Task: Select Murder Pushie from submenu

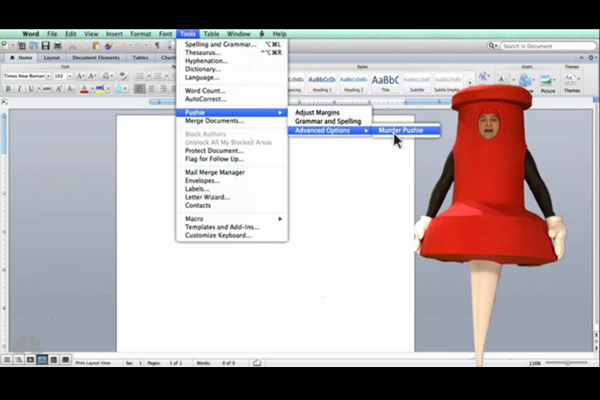Action: (x=400, y=130)
